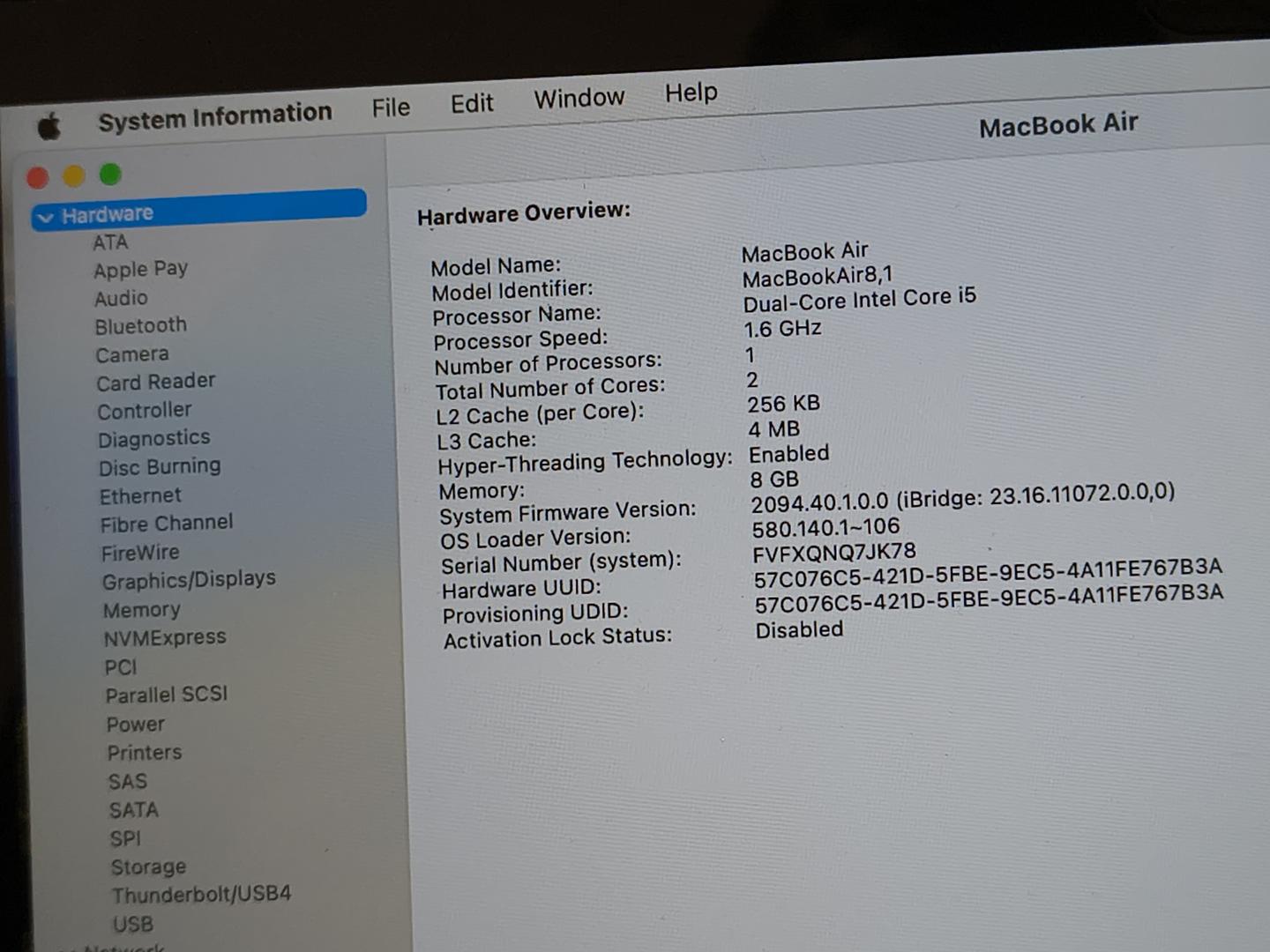Click the OS Loader Version 580.140.1~106
The image size is (1270, 952).
pos(826,528)
